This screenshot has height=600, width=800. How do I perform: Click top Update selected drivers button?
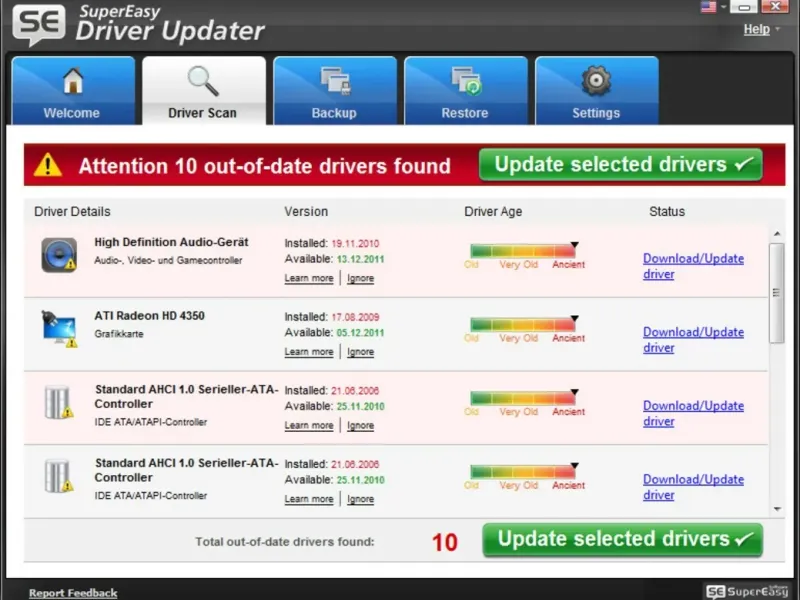point(621,164)
